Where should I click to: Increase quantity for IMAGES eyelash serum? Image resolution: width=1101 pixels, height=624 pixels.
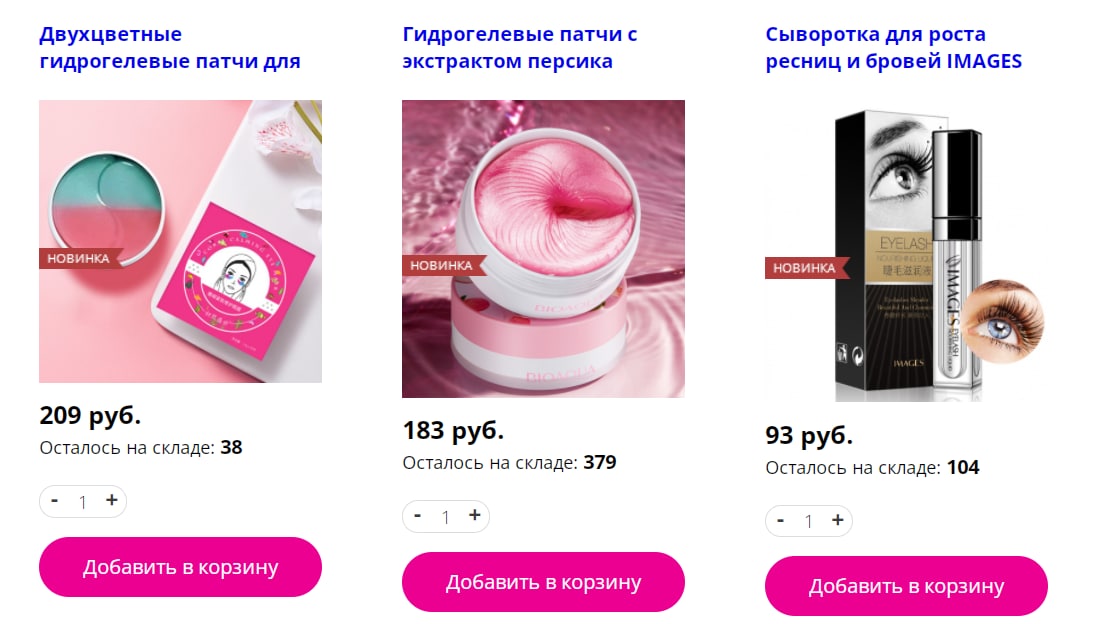[x=838, y=521]
